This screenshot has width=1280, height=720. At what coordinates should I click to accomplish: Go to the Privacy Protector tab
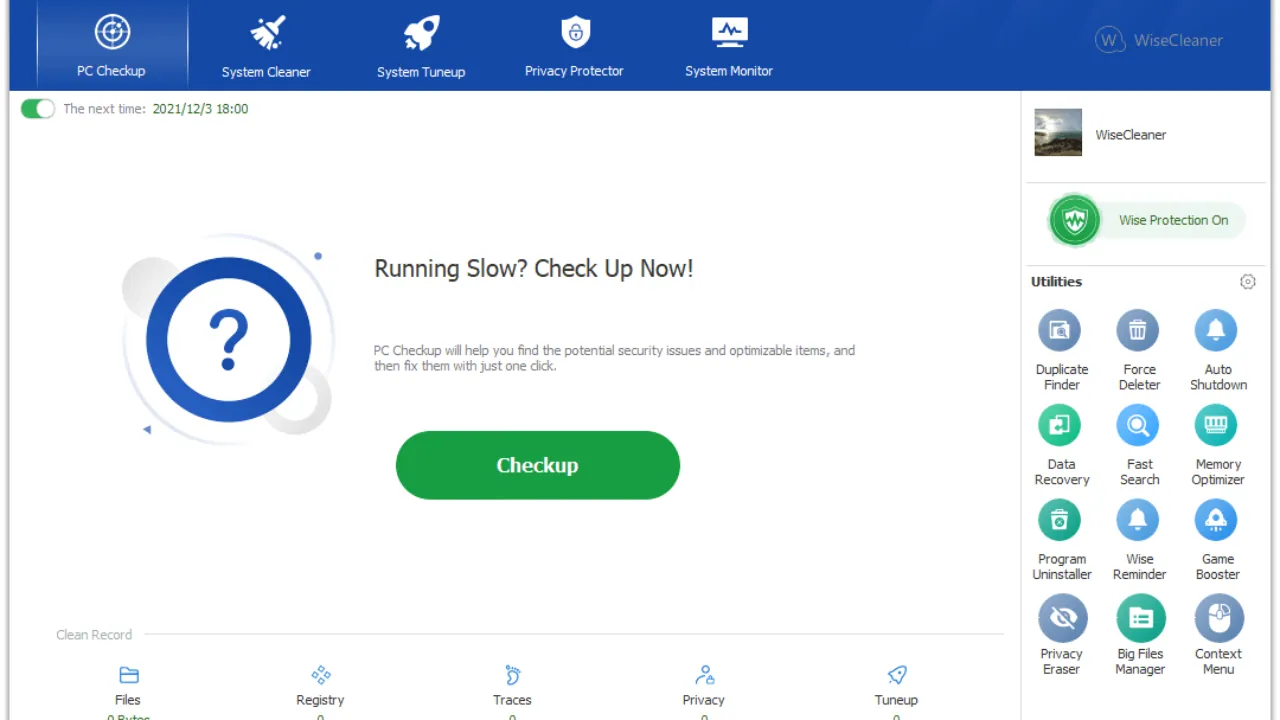click(x=574, y=45)
